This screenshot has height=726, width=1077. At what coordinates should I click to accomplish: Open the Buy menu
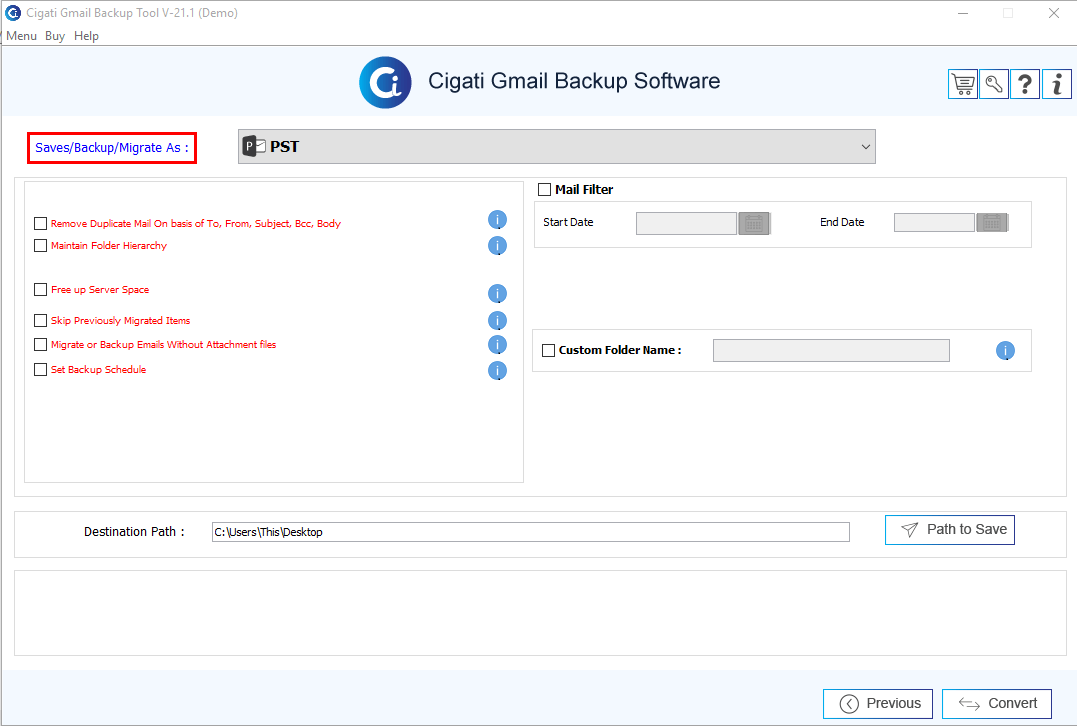[55, 36]
